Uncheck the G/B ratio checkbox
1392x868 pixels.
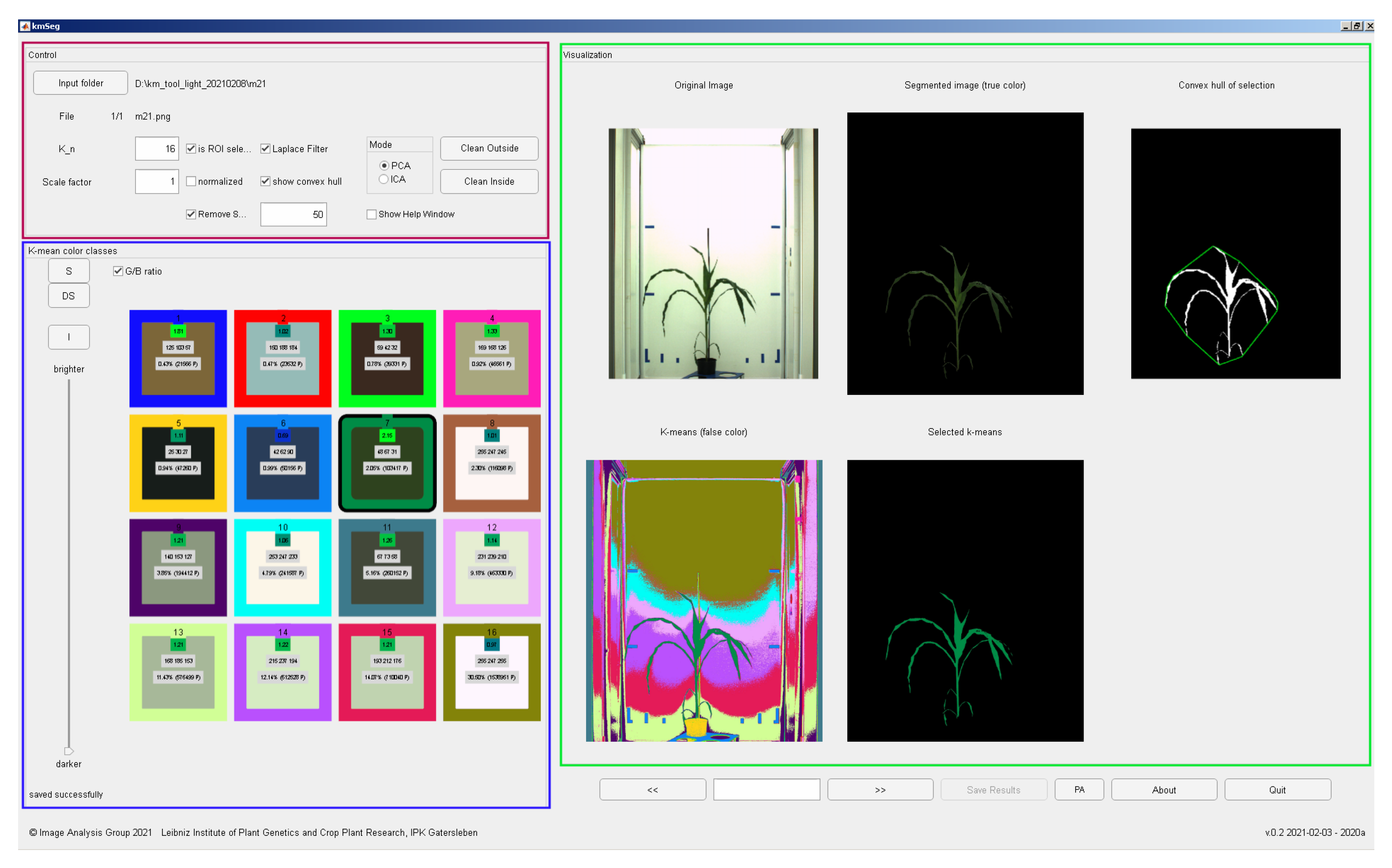click(118, 271)
